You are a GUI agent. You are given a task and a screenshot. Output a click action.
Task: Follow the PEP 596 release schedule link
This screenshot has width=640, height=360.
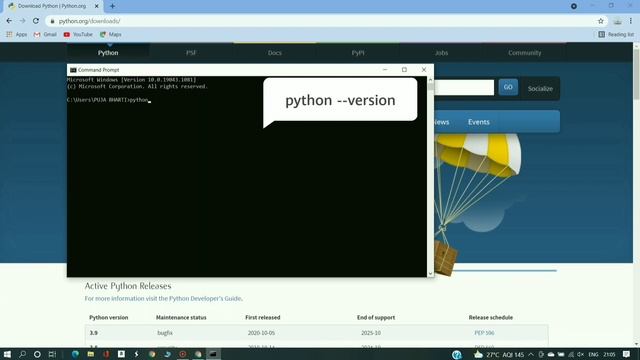484,333
